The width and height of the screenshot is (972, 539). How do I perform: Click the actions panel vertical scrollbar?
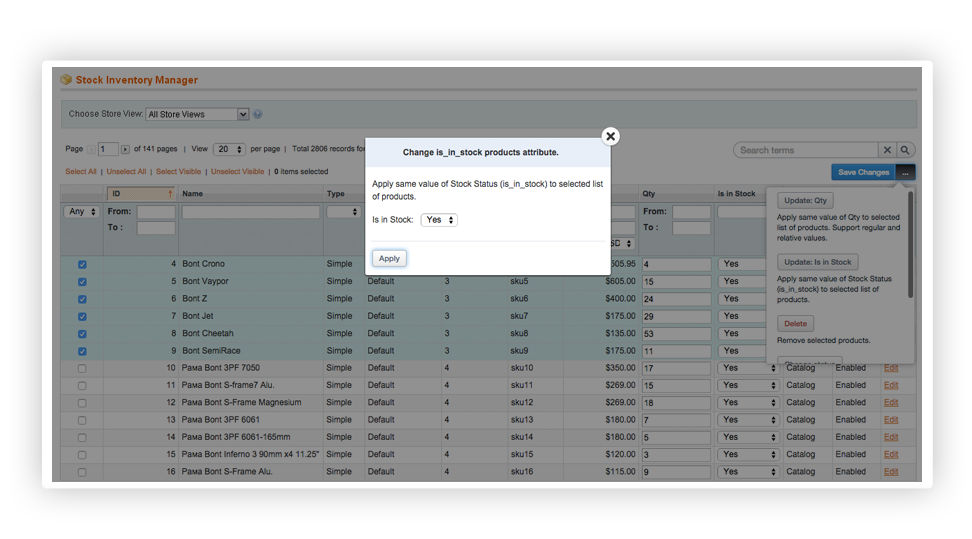(x=910, y=245)
